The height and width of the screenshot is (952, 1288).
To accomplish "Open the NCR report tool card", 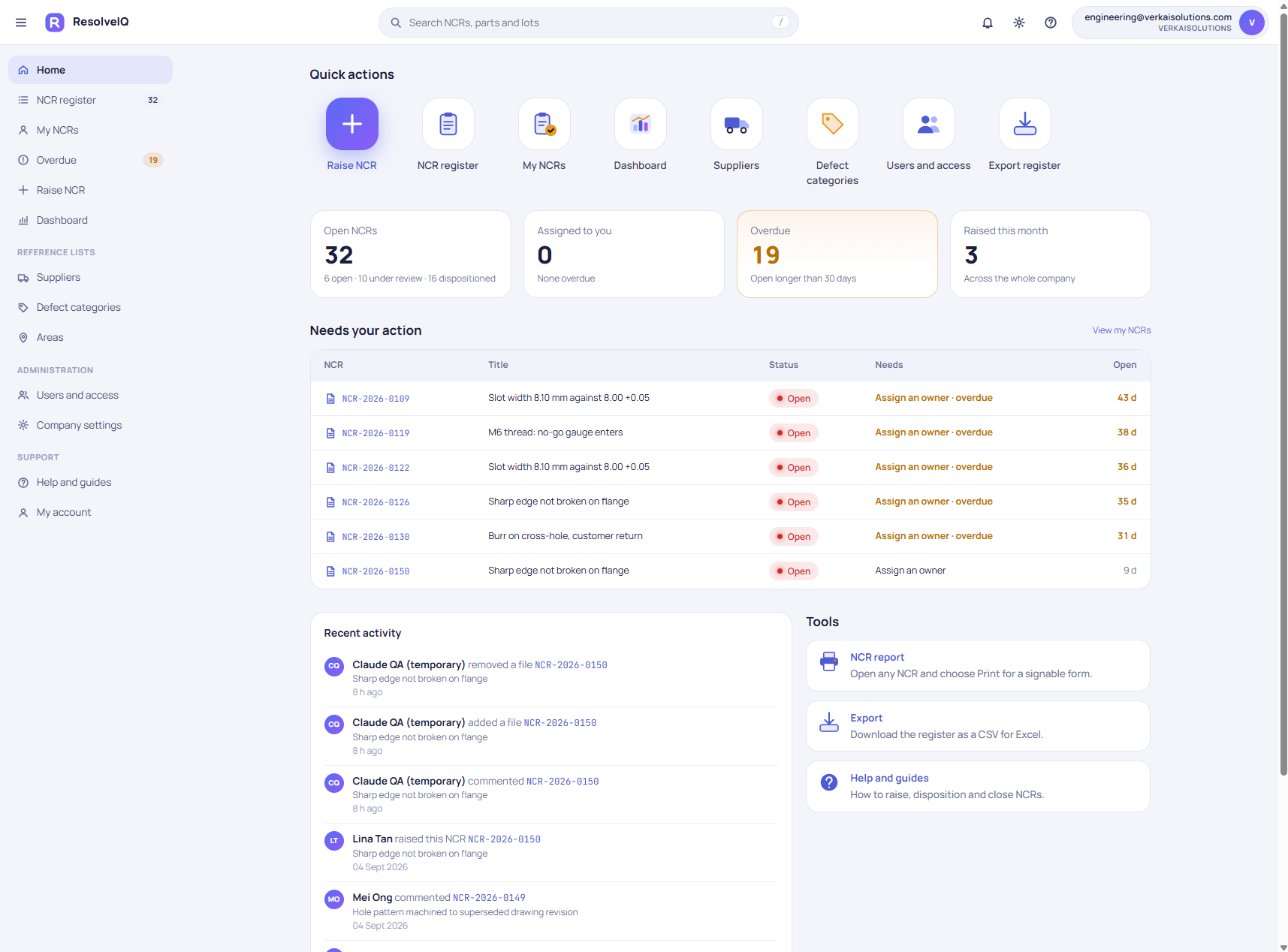I will point(978,665).
